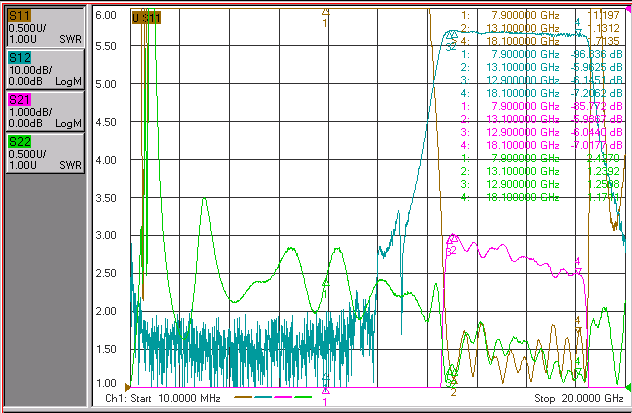This screenshot has width=632, height=413.
Task: Click S22 readout value '1.2508'
Action: pyautogui.click(x=603, y=184)
